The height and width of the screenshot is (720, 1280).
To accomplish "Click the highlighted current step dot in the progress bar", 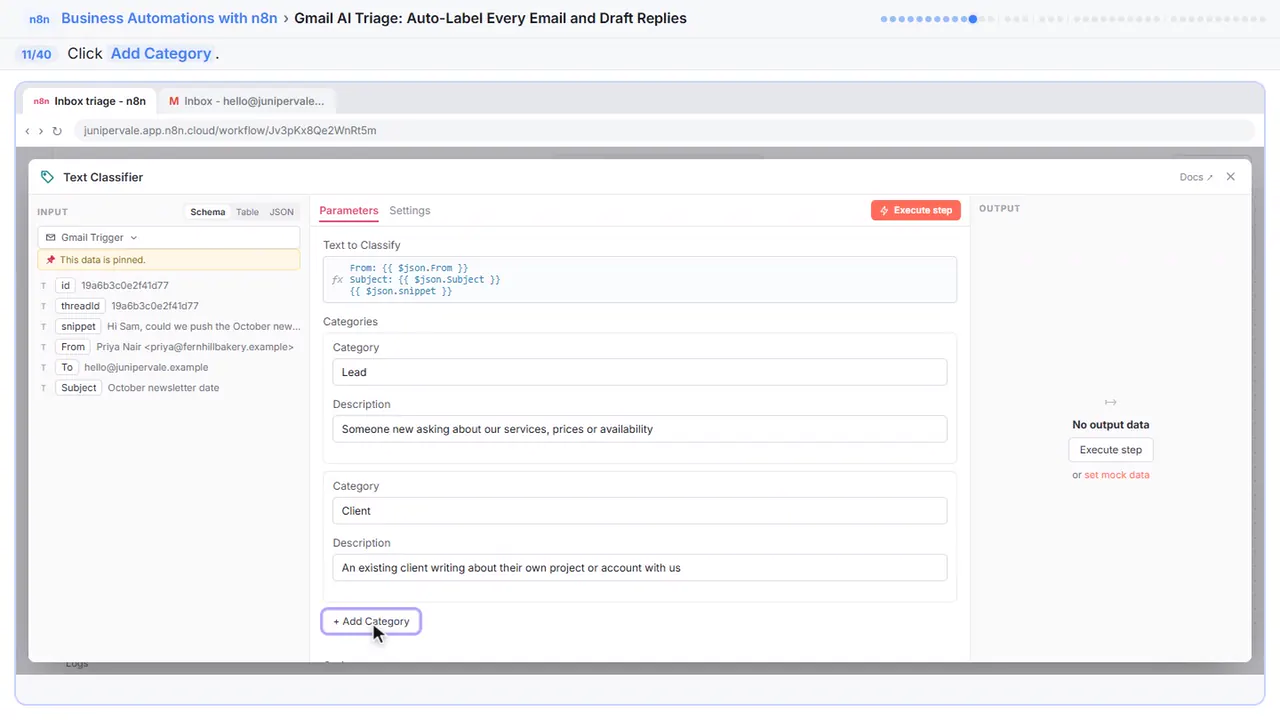I will 973,19.
